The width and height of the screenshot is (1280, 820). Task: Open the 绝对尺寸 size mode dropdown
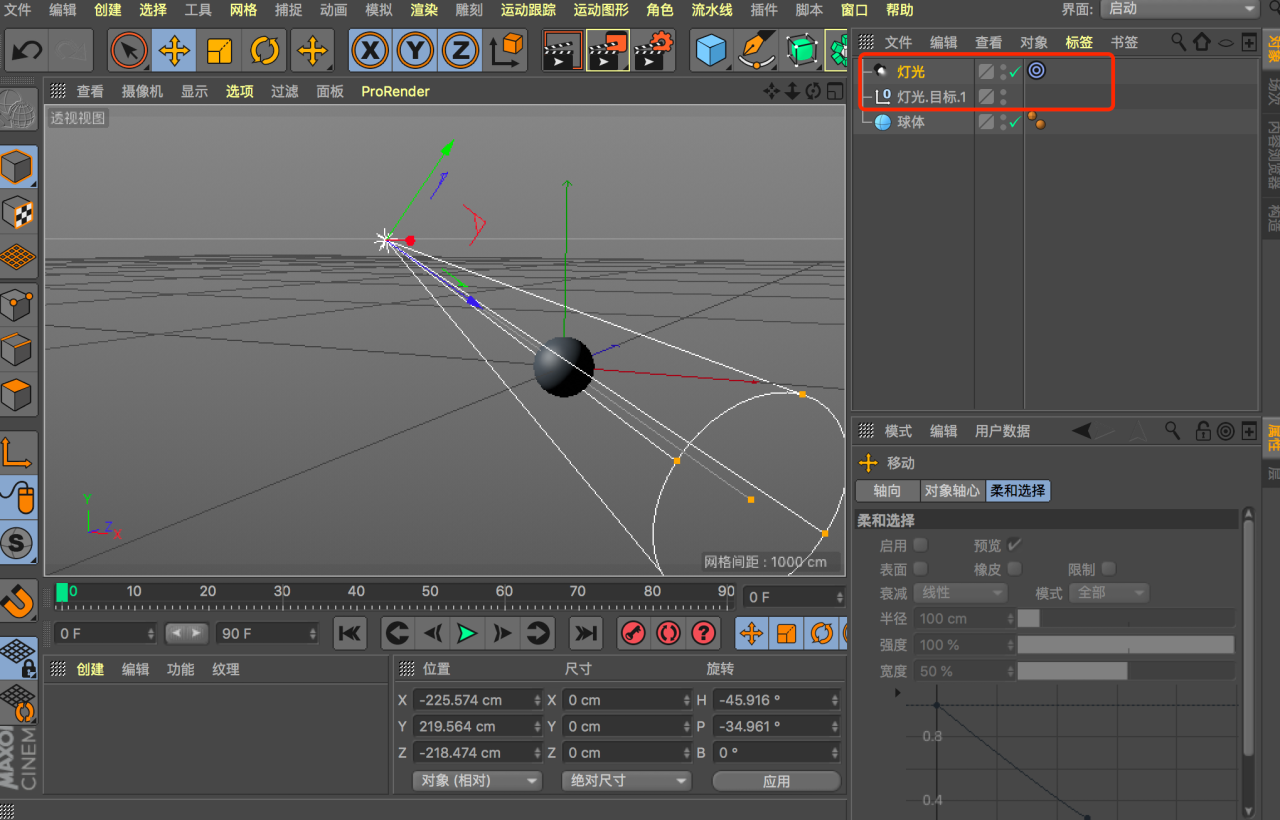[625, 781]
